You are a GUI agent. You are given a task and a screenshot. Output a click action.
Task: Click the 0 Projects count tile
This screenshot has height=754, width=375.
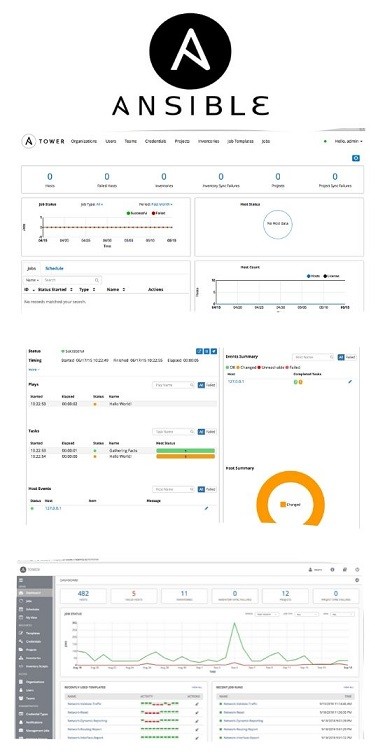[278, 180]
